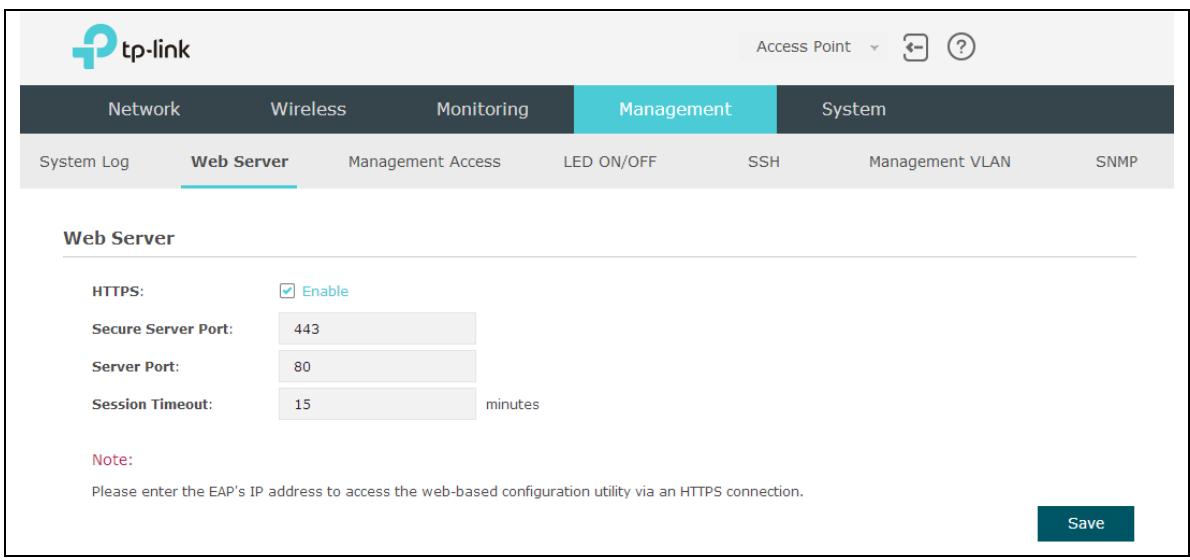Click the Save button

pyautogui.click(x=1085, y=524)
